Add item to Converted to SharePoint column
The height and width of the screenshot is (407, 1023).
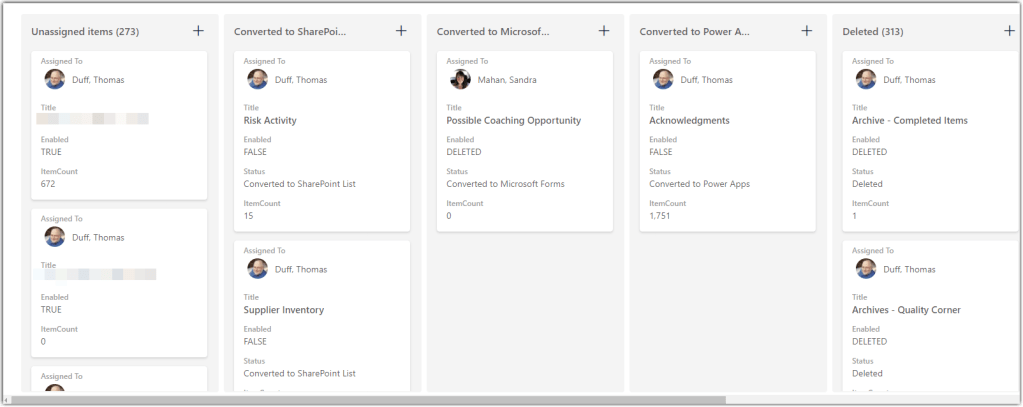pos(401,31)
